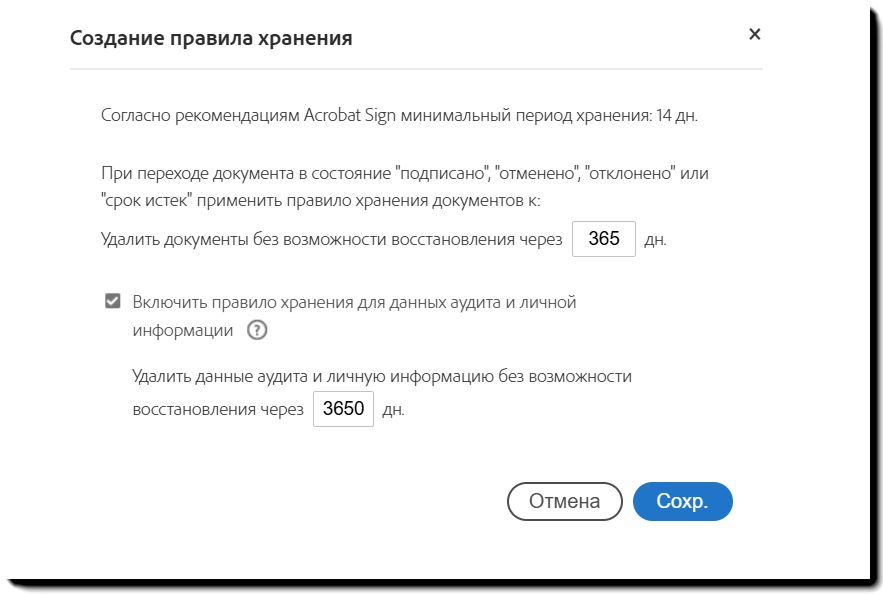Click the Acrobat Sign minimum period text
This screenshot has width=883, height=594.
376,116
